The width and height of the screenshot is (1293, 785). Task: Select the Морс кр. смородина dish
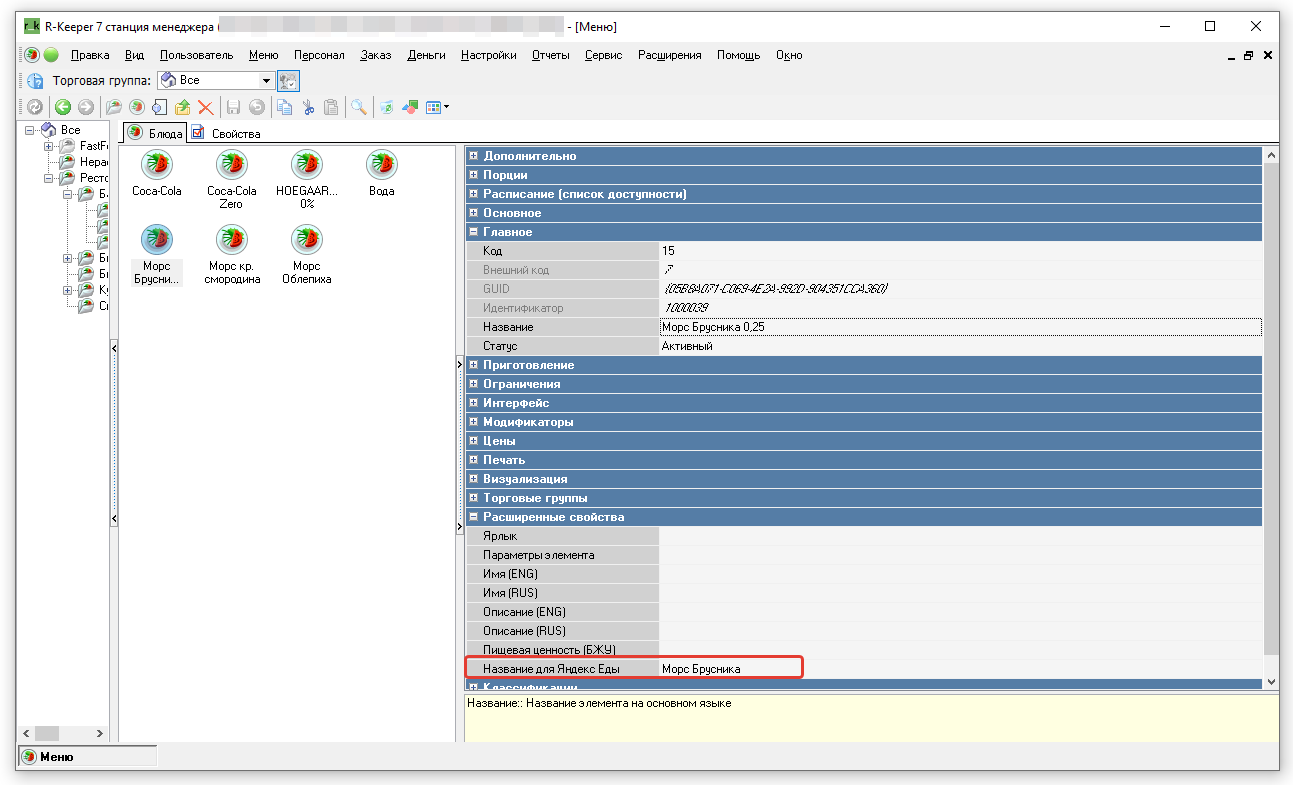(x=232, y=255)
